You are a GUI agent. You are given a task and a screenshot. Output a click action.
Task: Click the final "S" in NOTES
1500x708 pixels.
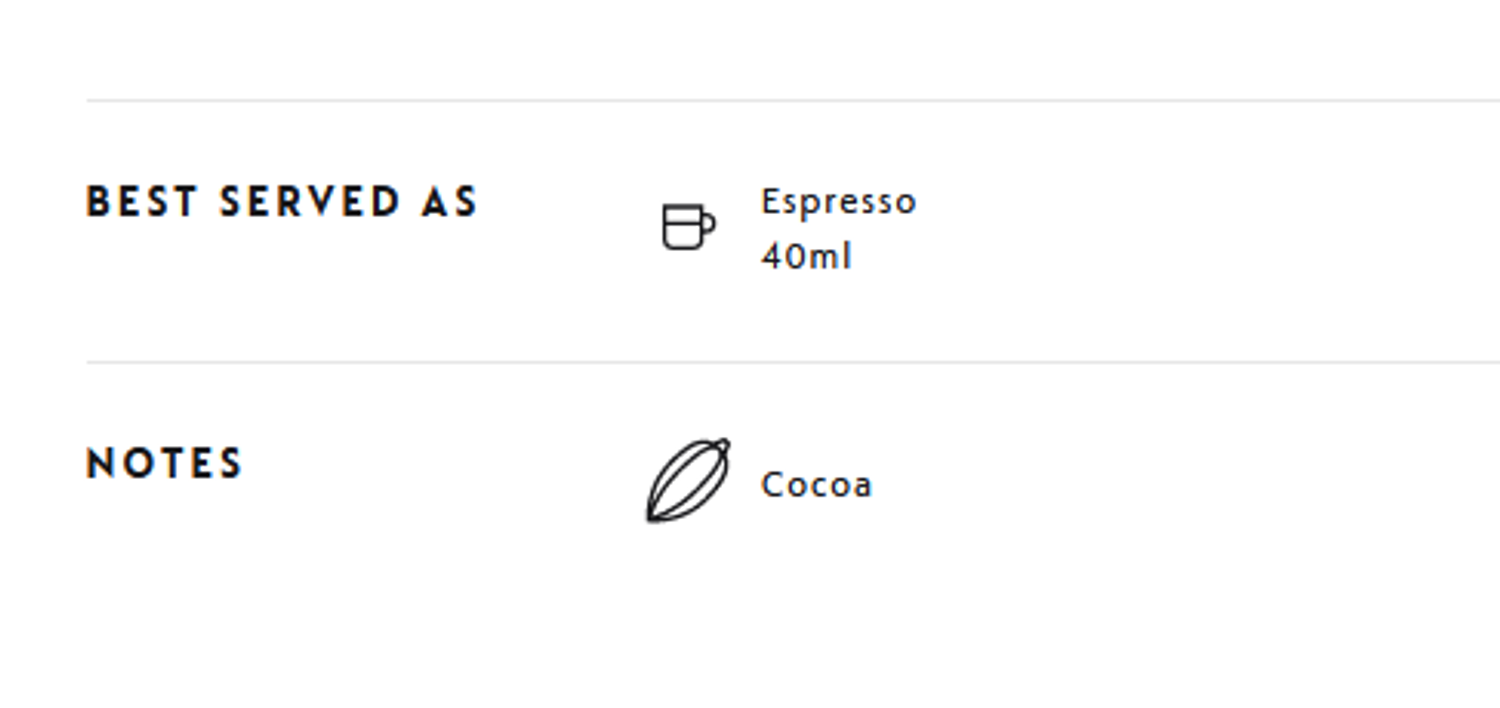click(231, 464)
